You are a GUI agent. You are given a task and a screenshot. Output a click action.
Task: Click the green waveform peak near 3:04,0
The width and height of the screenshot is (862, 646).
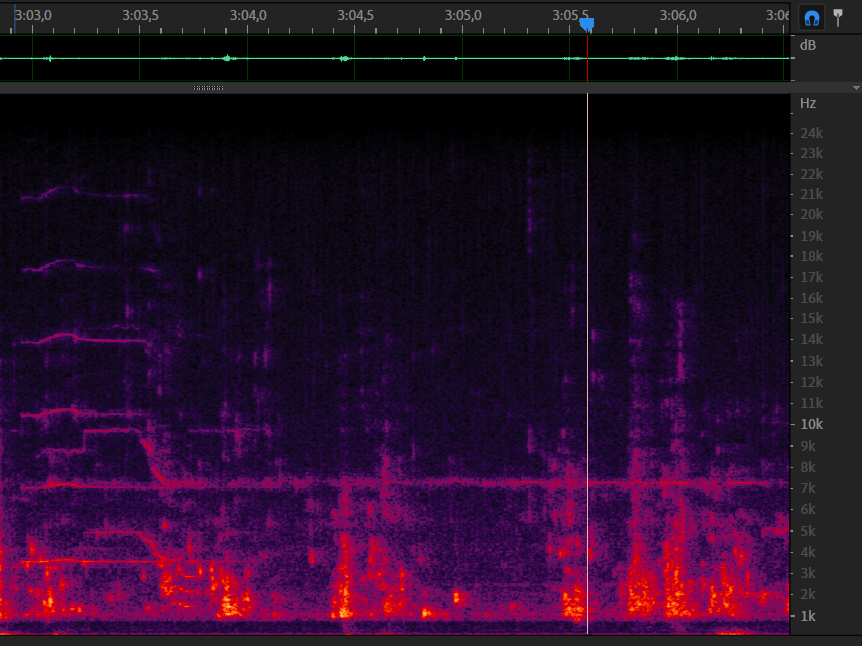coord(228,58)
